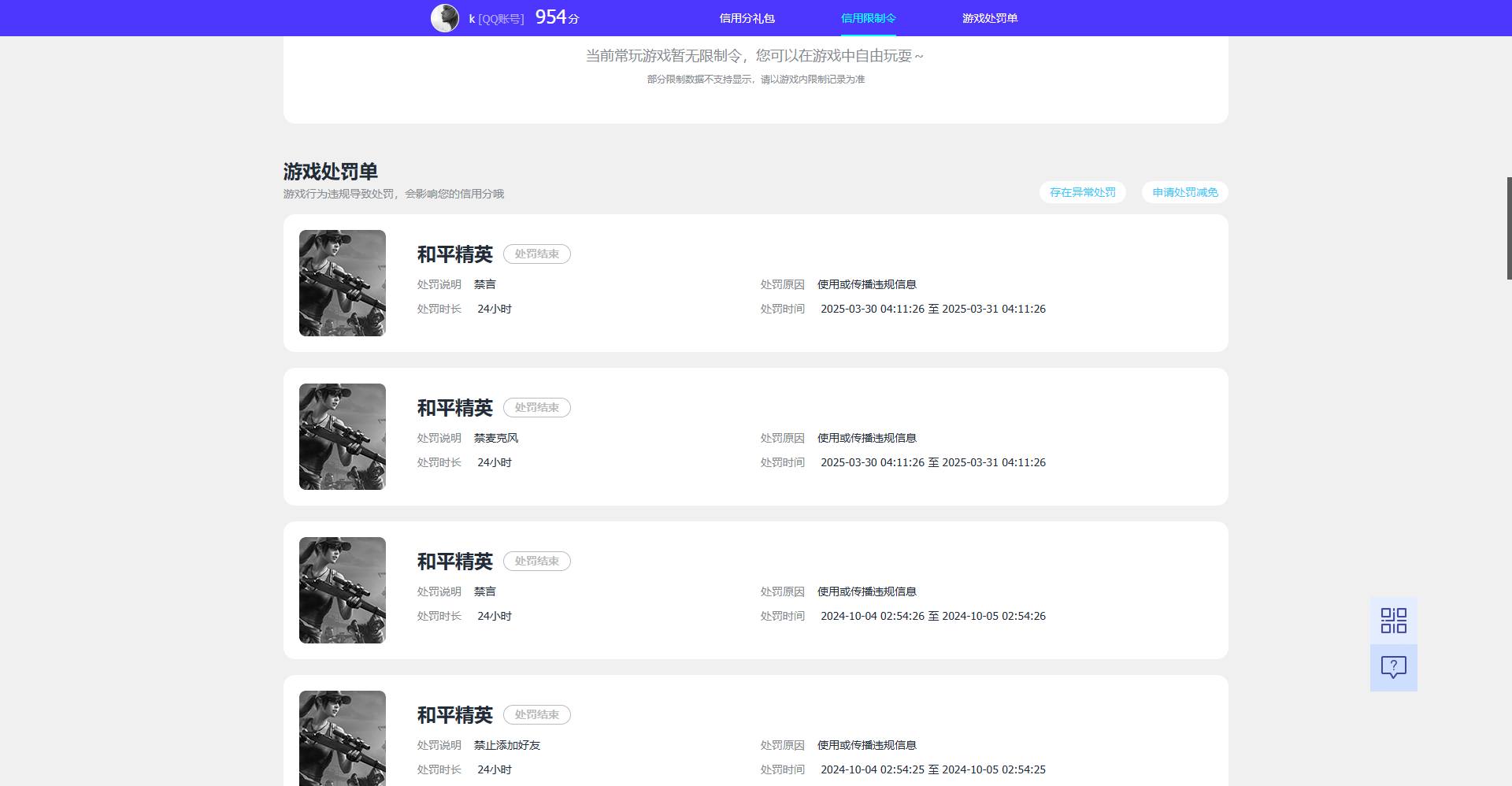Screen dimensions: 1512x786
Task: Click game thumbnail of the 禁止添加好友 record
Action: coord(343,738)
